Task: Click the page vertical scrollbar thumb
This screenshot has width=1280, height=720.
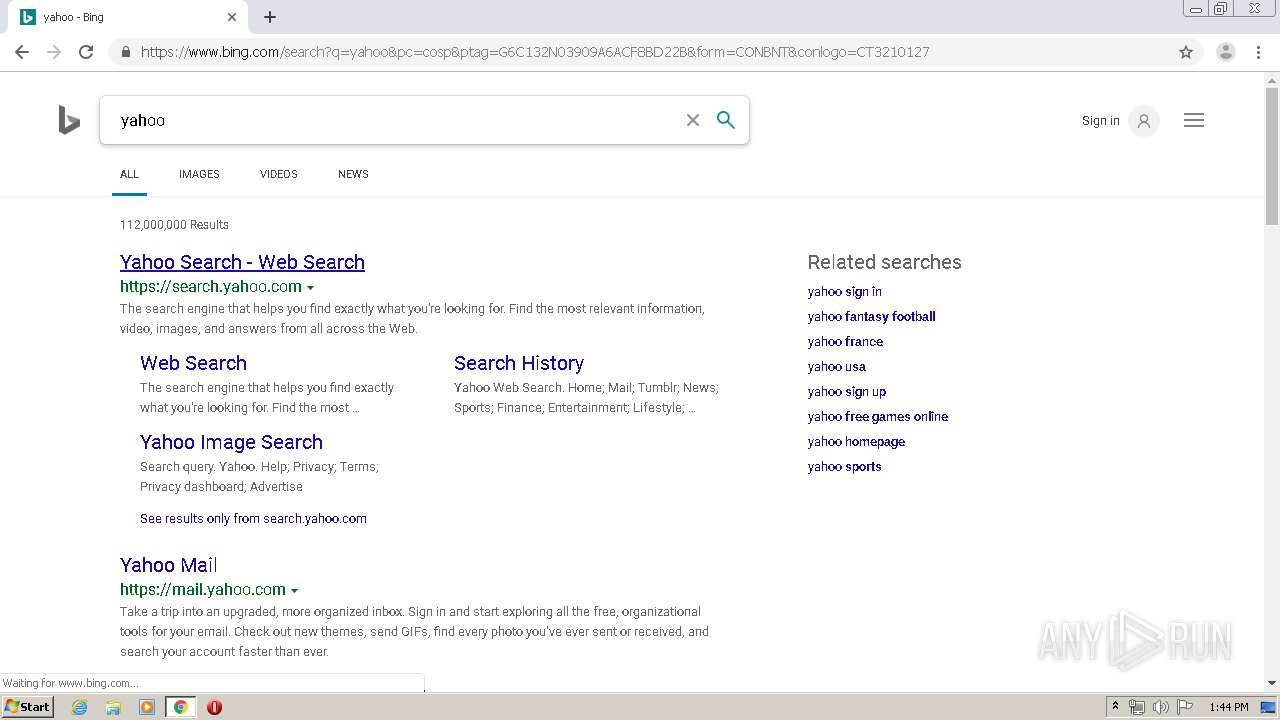Action: pos(1272,155)
